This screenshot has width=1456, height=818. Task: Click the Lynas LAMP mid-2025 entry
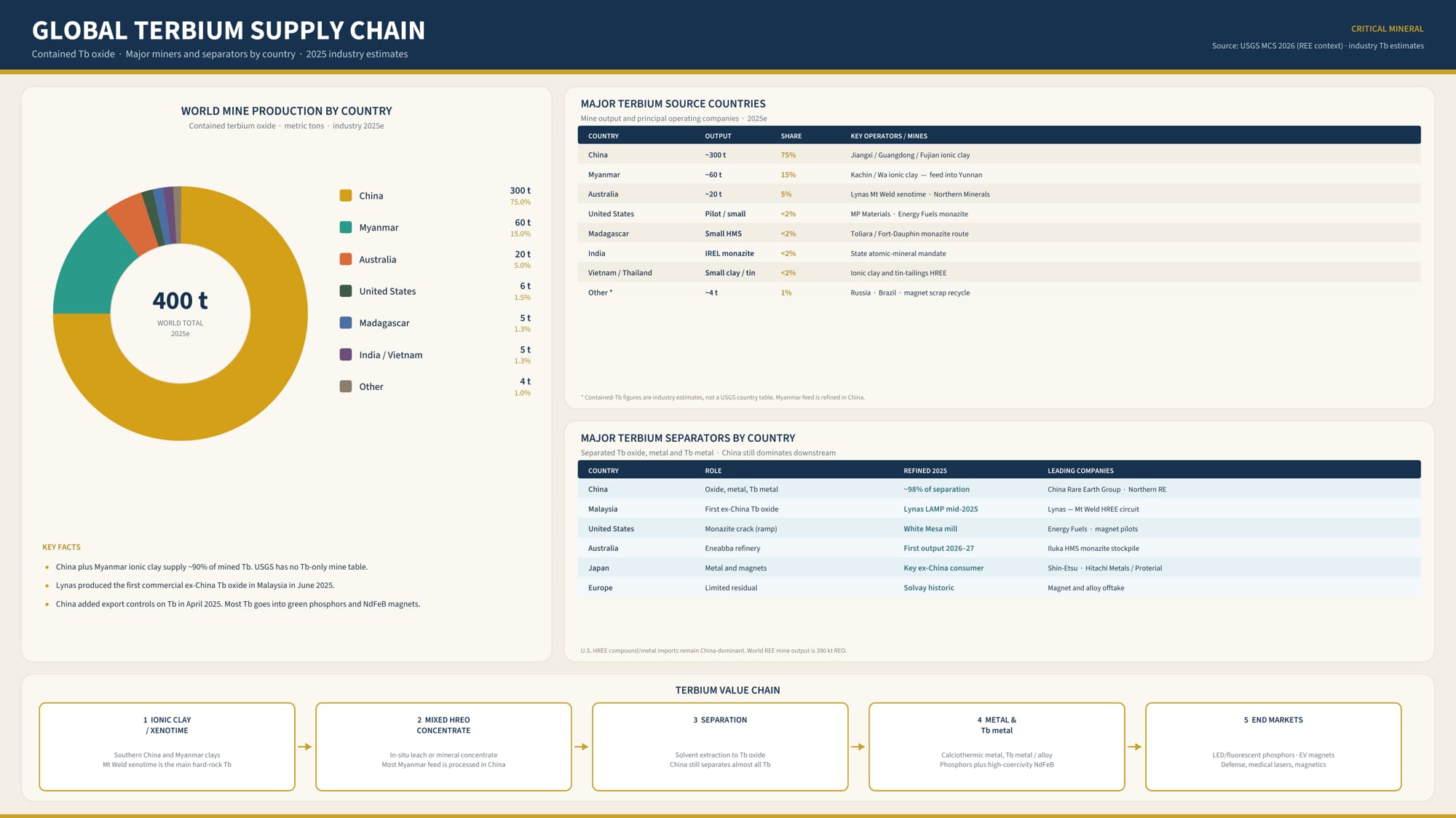coord(941,509)
